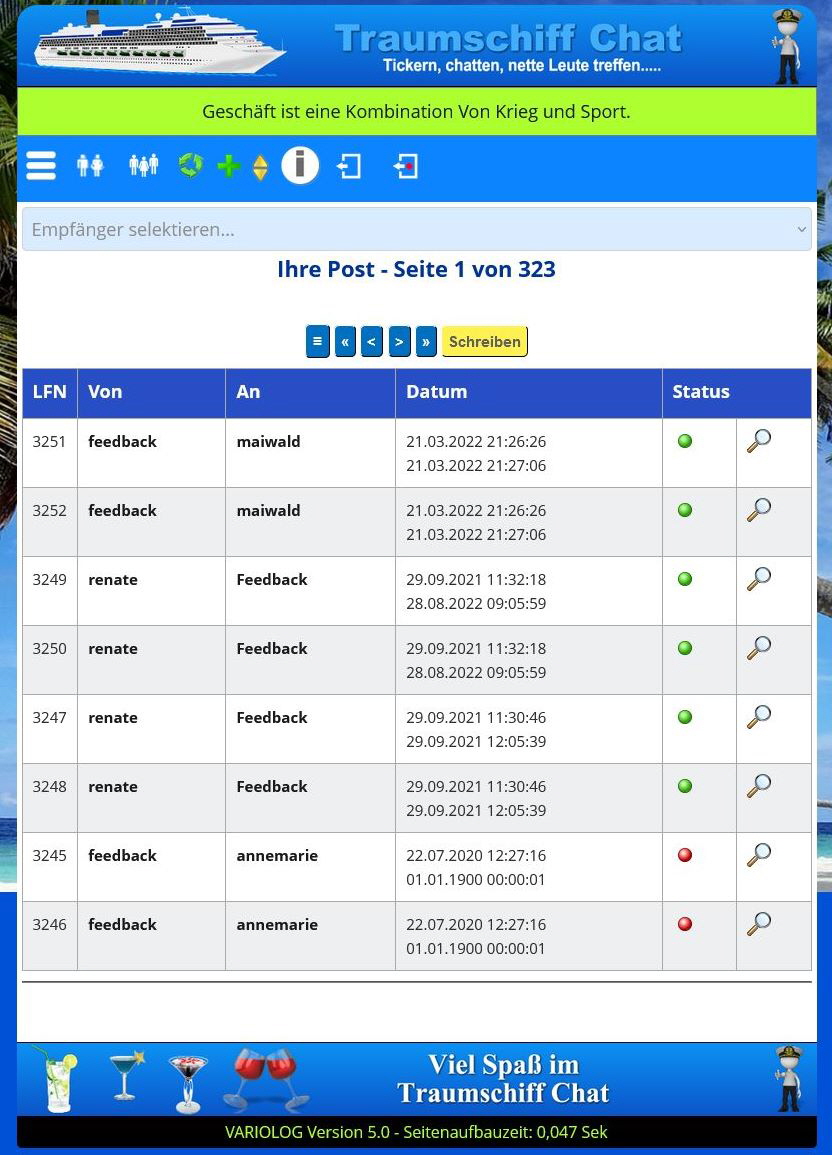Open the magnifier for message 3251
This screenshot has width=832, height=1155.
point(759,440)
